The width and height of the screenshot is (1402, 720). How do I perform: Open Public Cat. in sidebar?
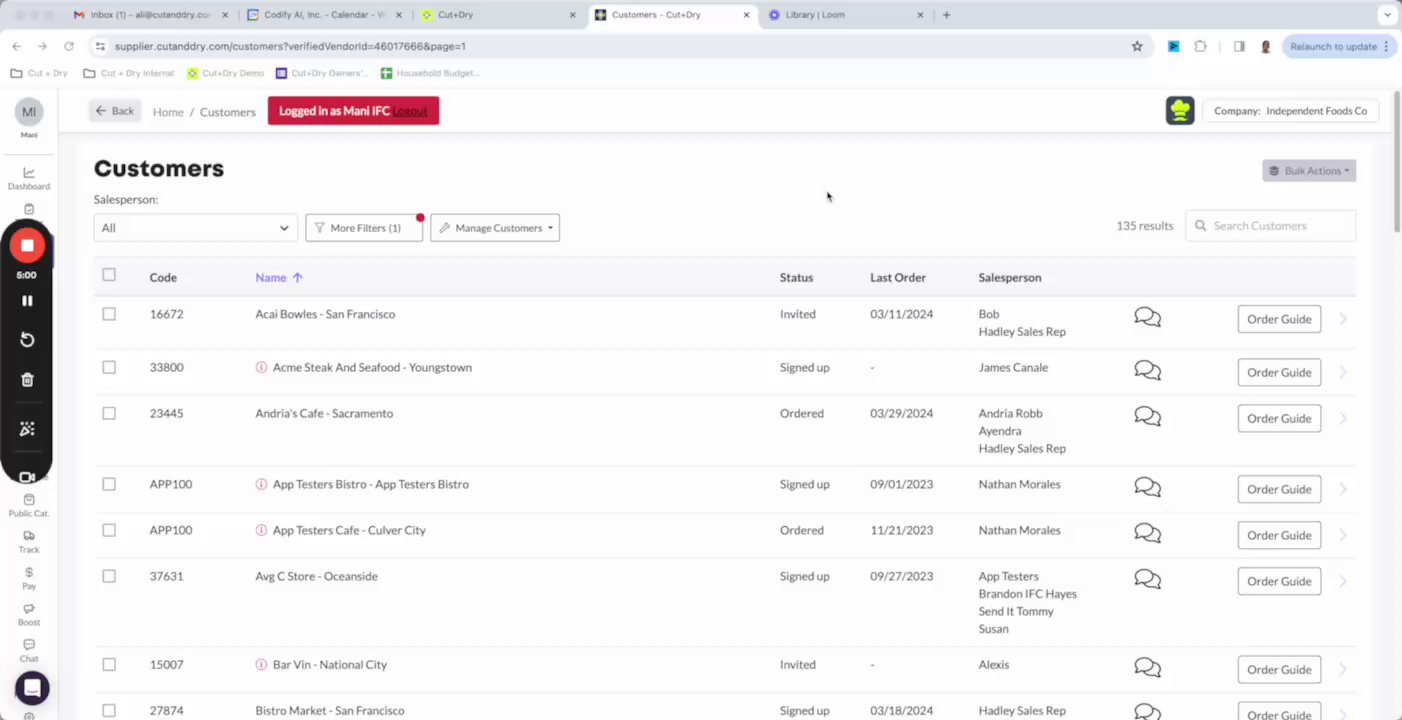[29, 505]
